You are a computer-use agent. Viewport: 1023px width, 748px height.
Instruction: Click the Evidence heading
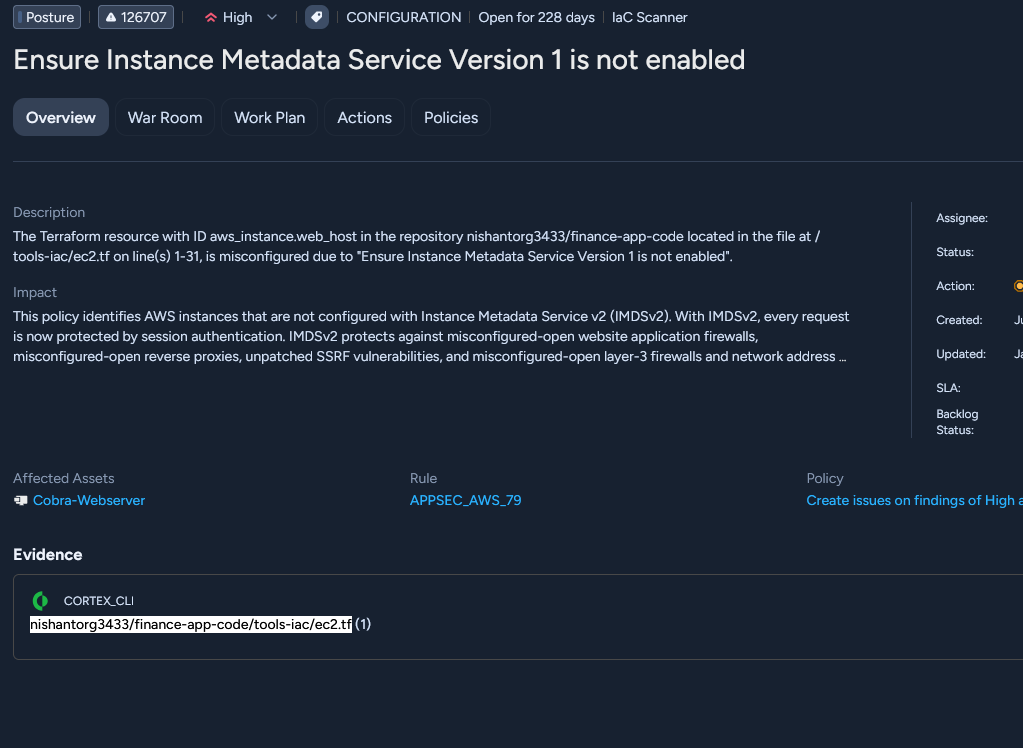coord(48,555)
